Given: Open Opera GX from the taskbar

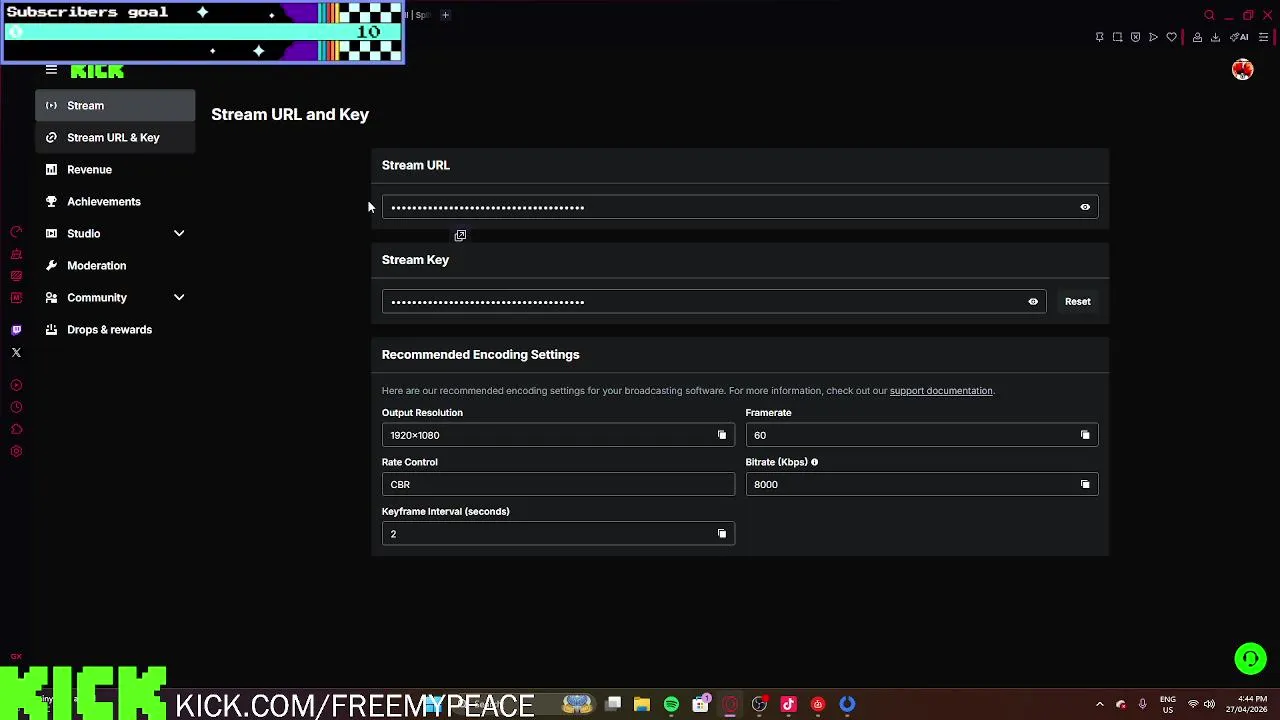Looking at the screenshot, I should coord(730,704).
